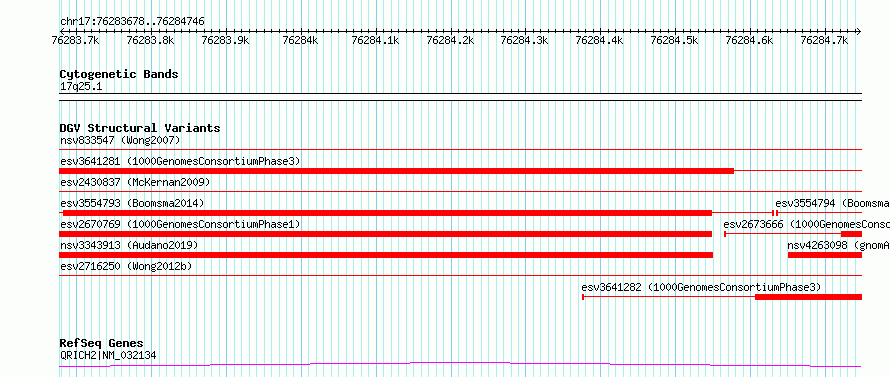Open the esv2430837 (McKernan2009) variant
The height and width of the screenshot is (377, 890).
(135, 182)
